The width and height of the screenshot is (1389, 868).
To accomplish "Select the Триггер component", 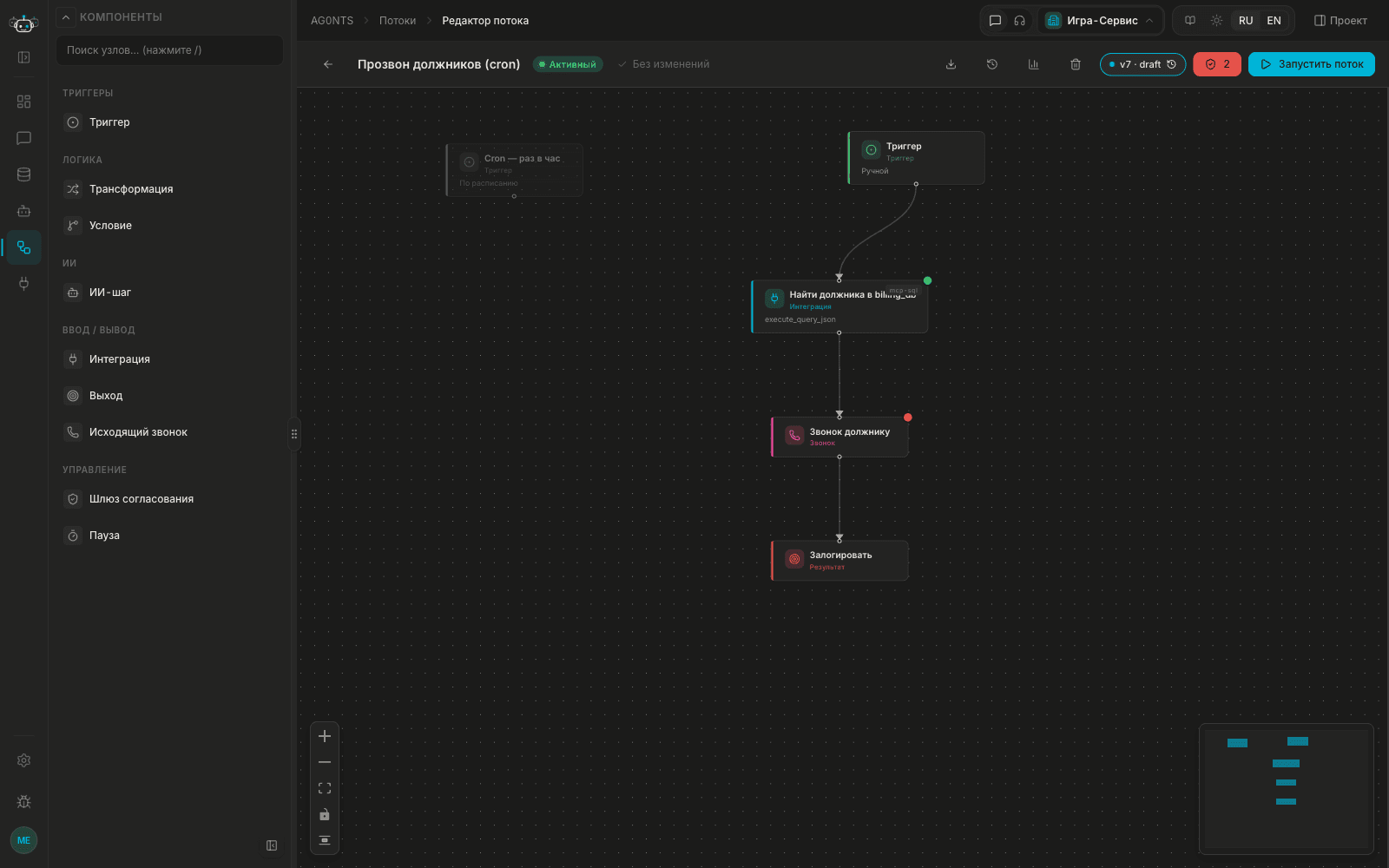I will (169, 122).
